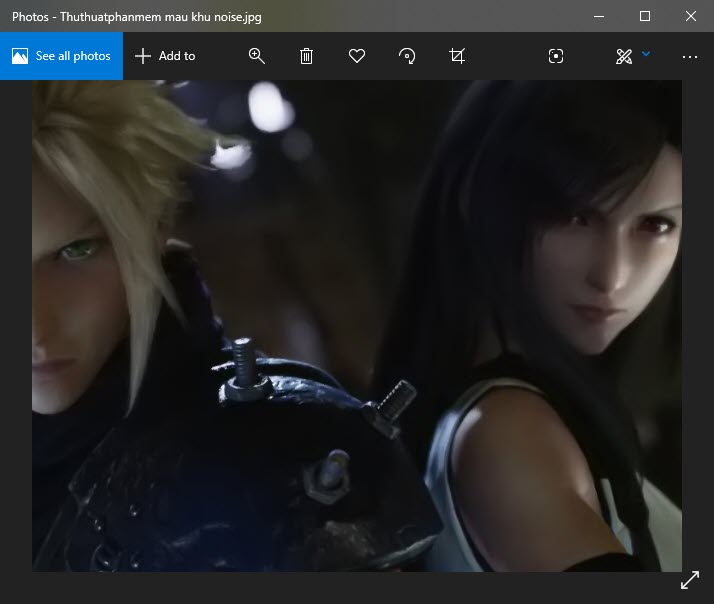Expand the blue chevron next to Edit & Create
The image size is (714, 604).
[646, 54]
